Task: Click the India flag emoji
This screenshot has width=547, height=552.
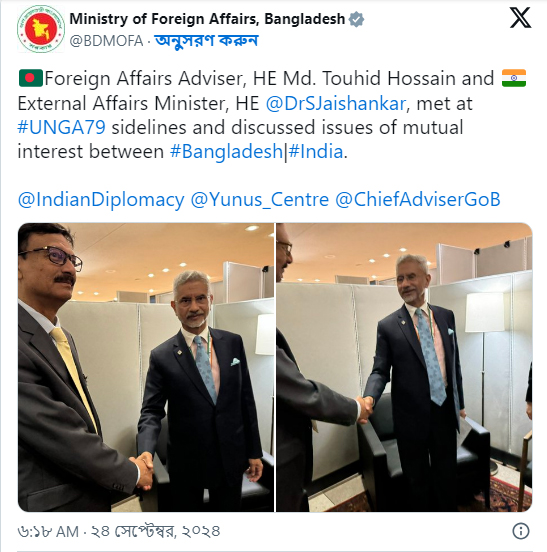Action: [x=514, y=78]
